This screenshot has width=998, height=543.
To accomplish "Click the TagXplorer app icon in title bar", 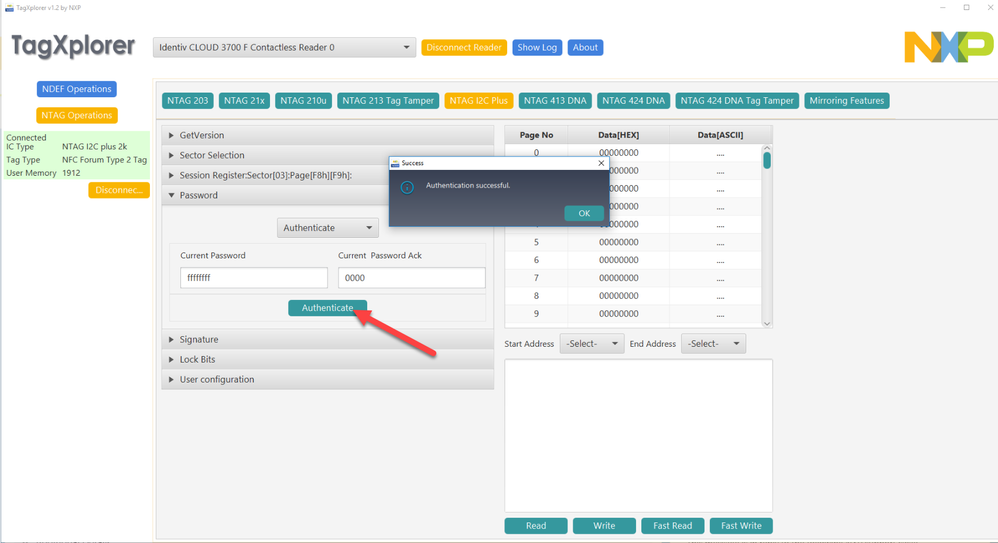I will click(x=9, y=8).
